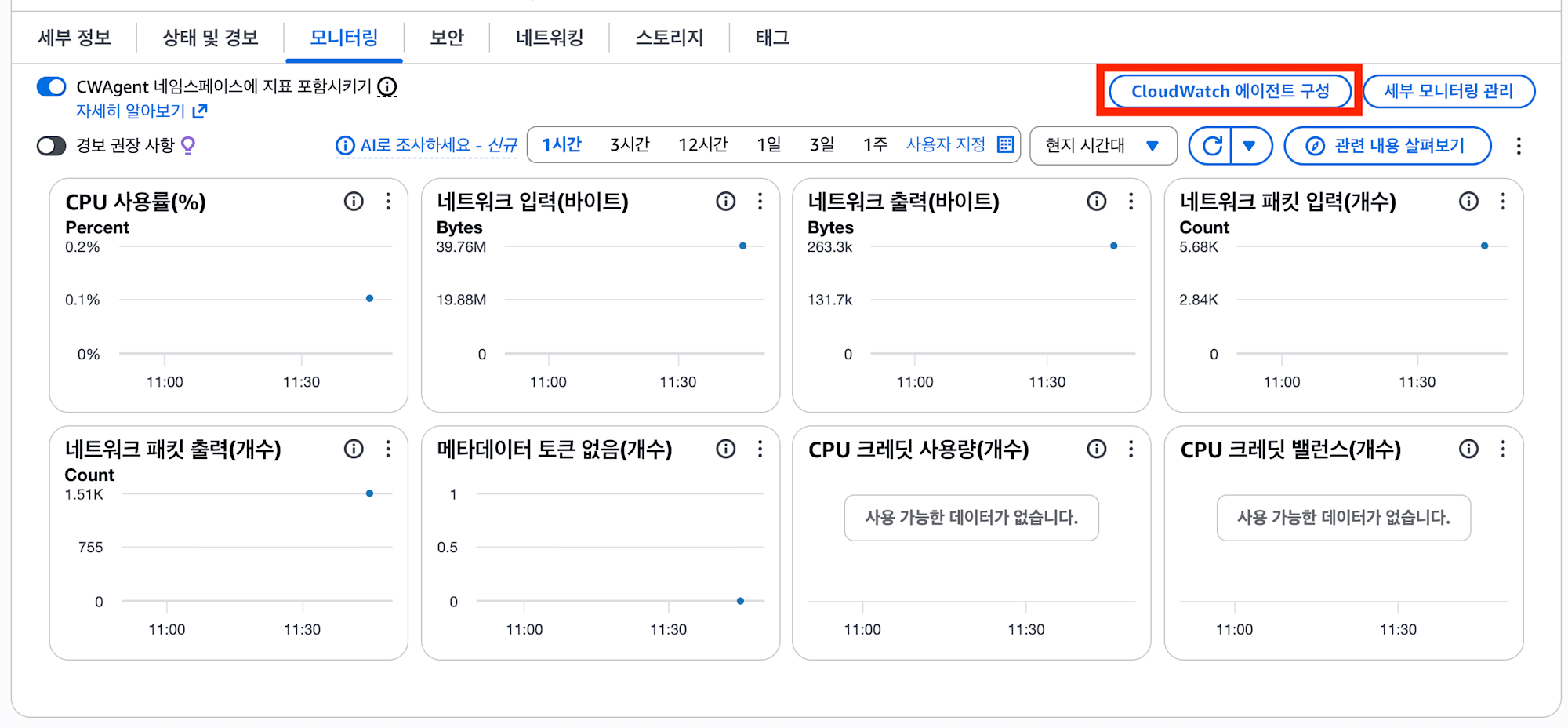Expand the refresh interval dropdown arrow
This screenshot has width=1568, height=728.
pyautogui.click(x=1250, y=146)
